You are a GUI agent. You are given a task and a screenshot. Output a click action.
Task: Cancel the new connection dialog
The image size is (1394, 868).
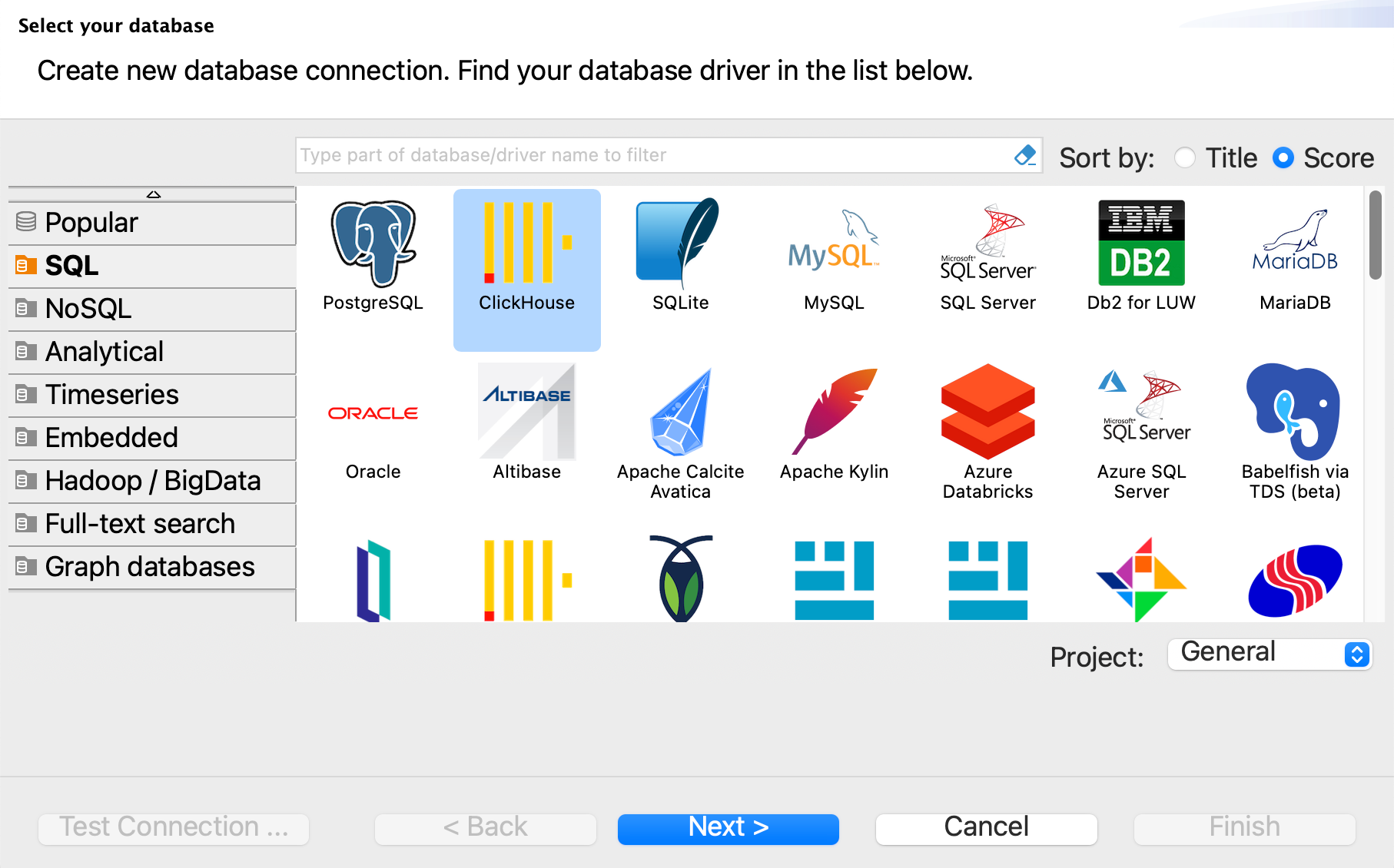pos(986,828)
